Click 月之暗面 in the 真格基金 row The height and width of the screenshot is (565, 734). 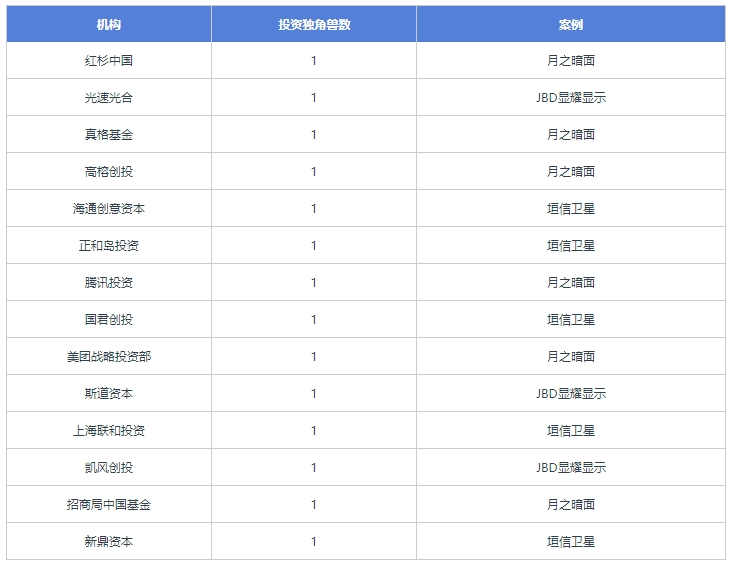(x=571, y=134)
